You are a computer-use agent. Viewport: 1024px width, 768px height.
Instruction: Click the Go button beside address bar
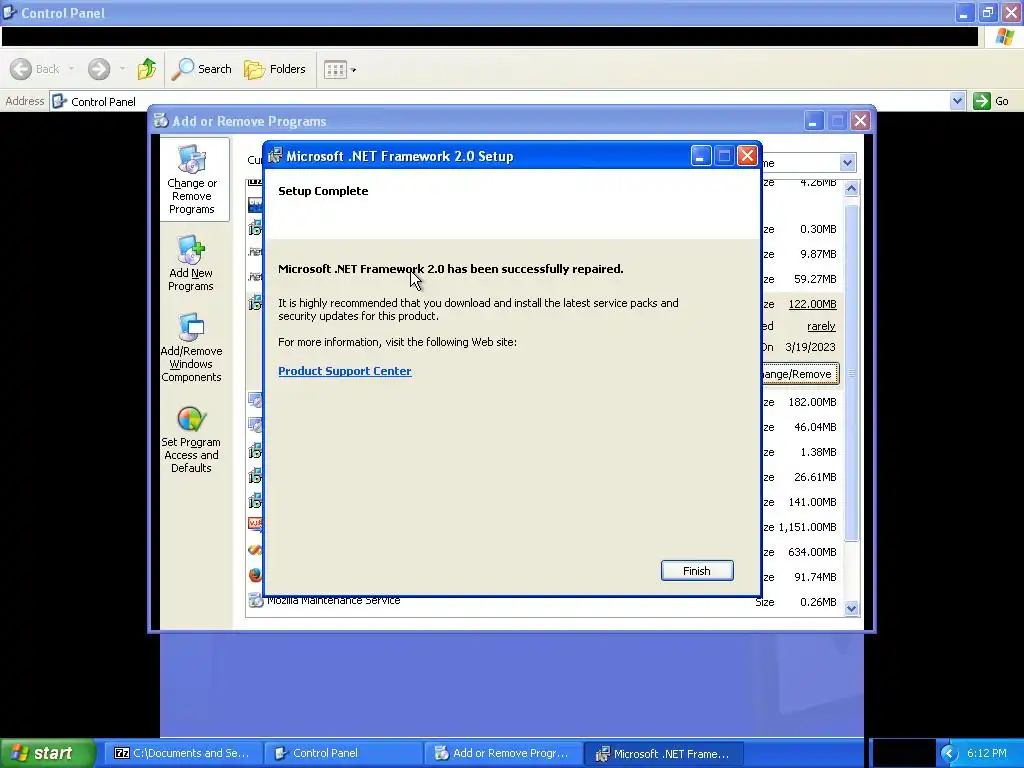click(x=992, y=101)
